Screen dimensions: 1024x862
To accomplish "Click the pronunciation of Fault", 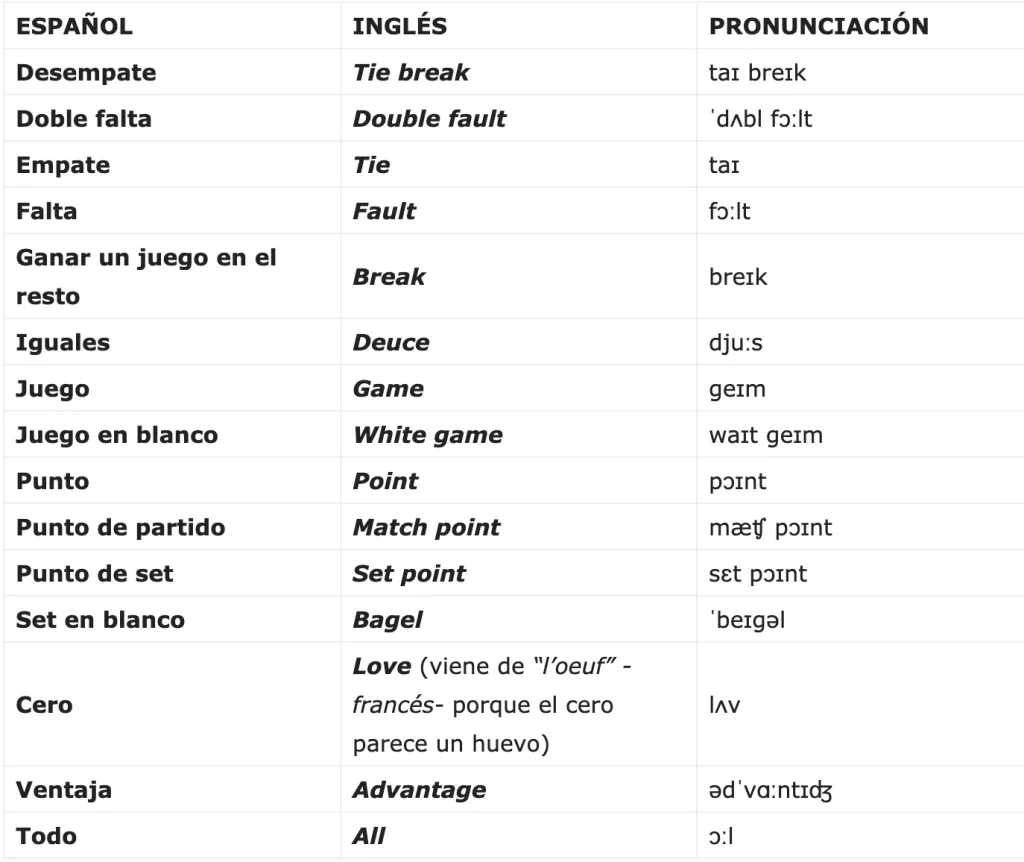I will [x=729, y=211].
